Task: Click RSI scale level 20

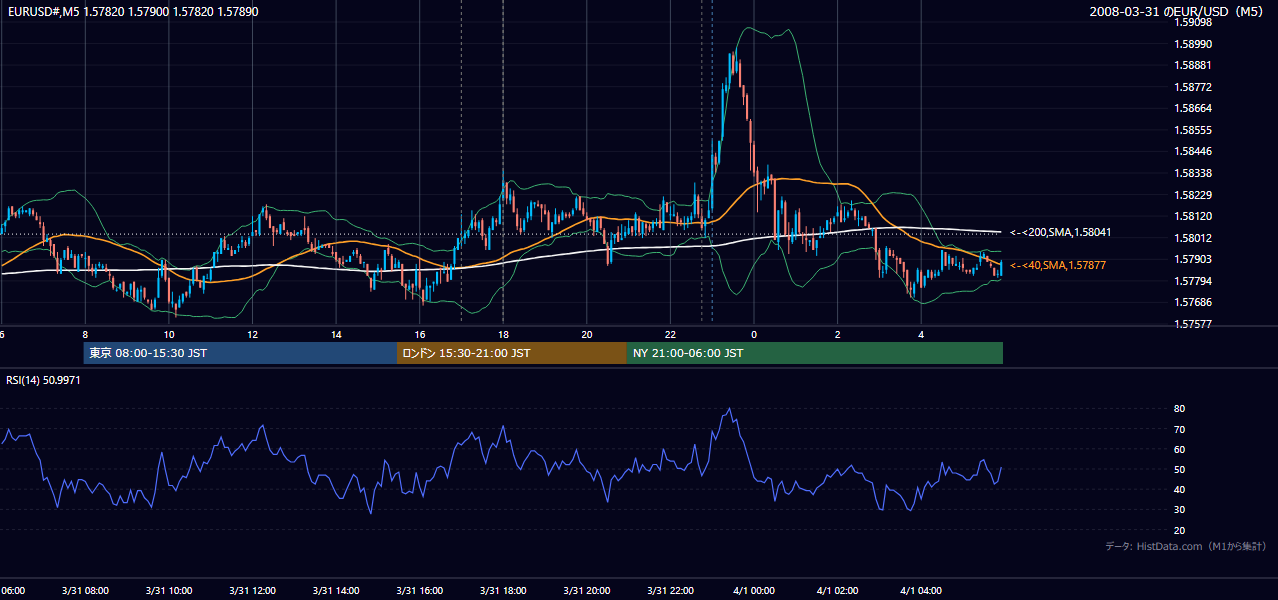Action: 1179,530
